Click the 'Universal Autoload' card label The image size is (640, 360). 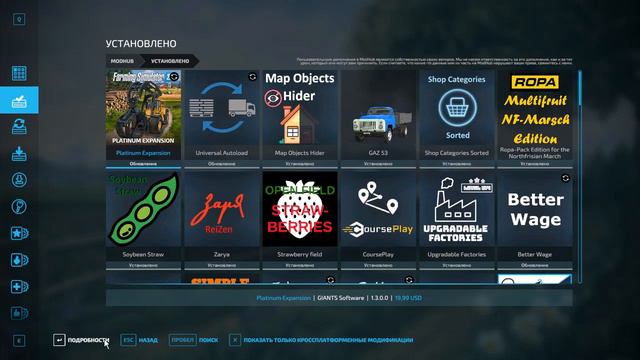coord(222,153)
